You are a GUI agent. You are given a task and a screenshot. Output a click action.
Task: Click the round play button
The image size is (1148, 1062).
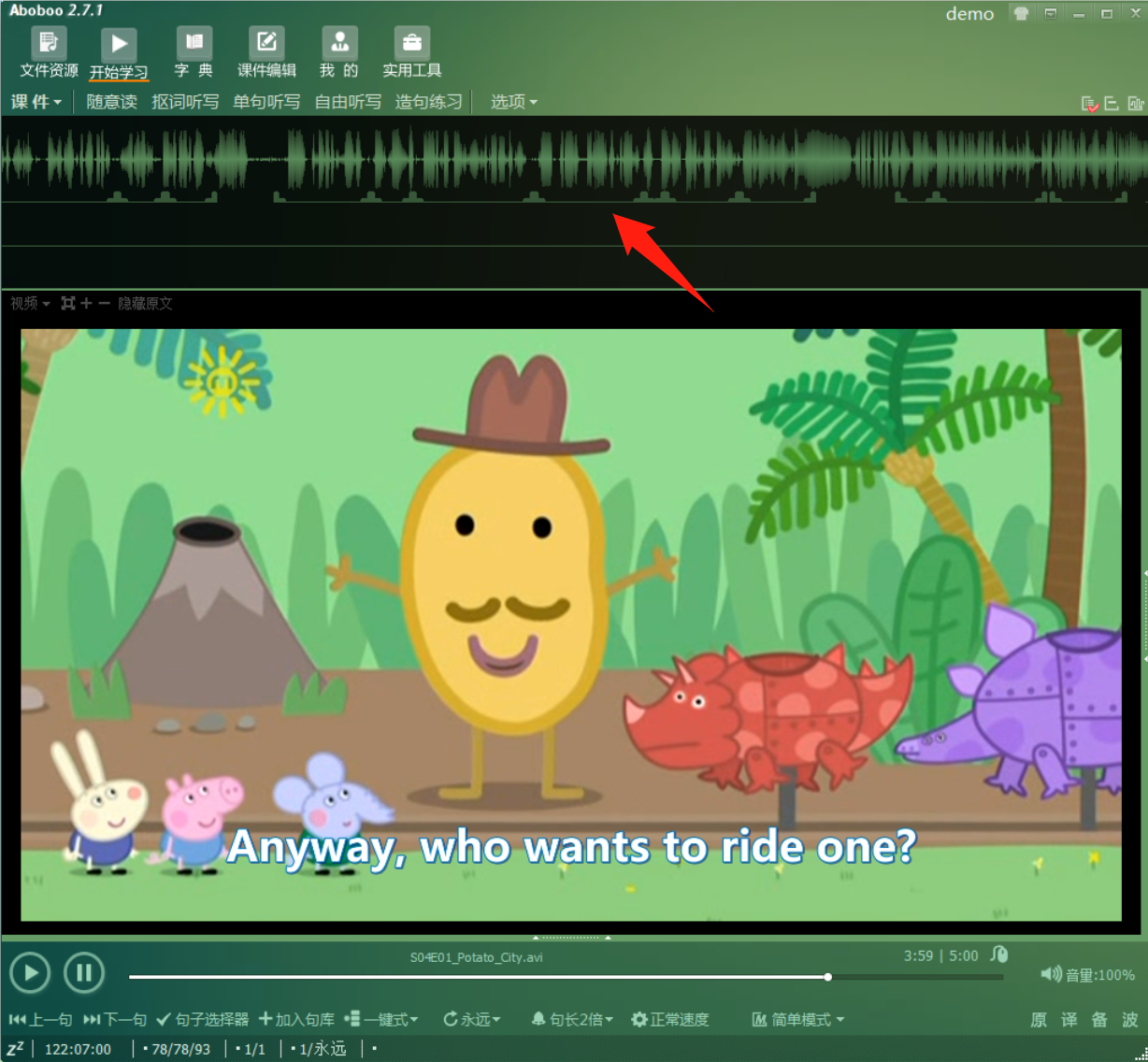(30, 973)
